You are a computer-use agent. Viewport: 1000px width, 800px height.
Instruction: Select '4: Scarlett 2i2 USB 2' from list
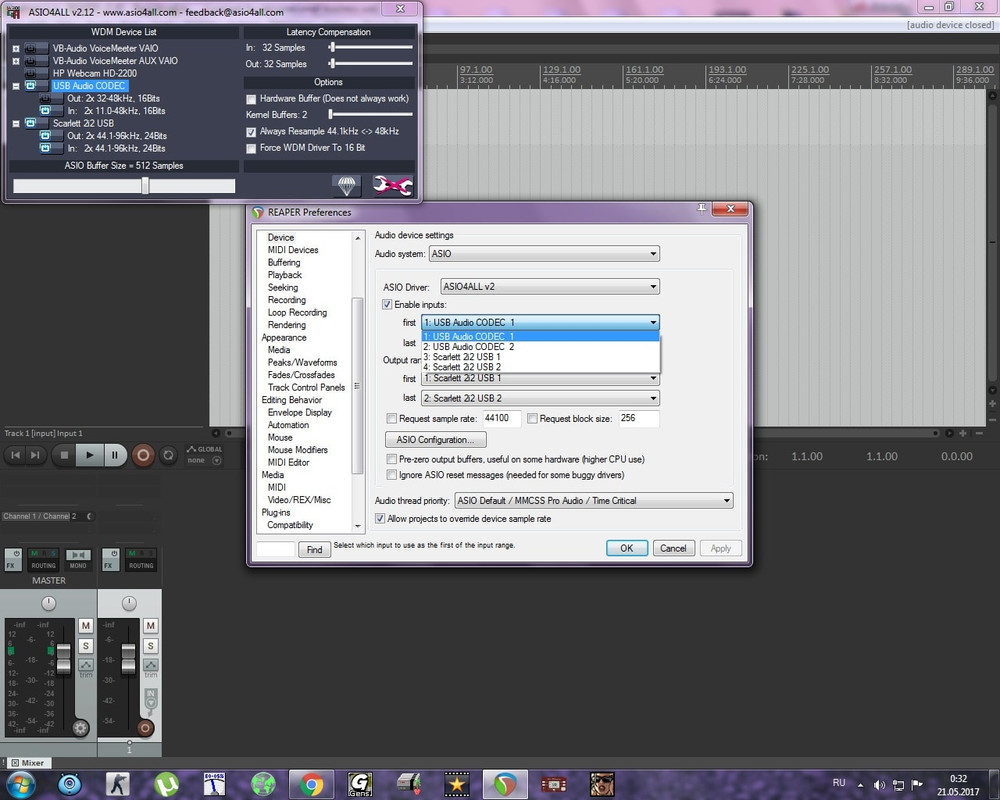tap(540, 367)
